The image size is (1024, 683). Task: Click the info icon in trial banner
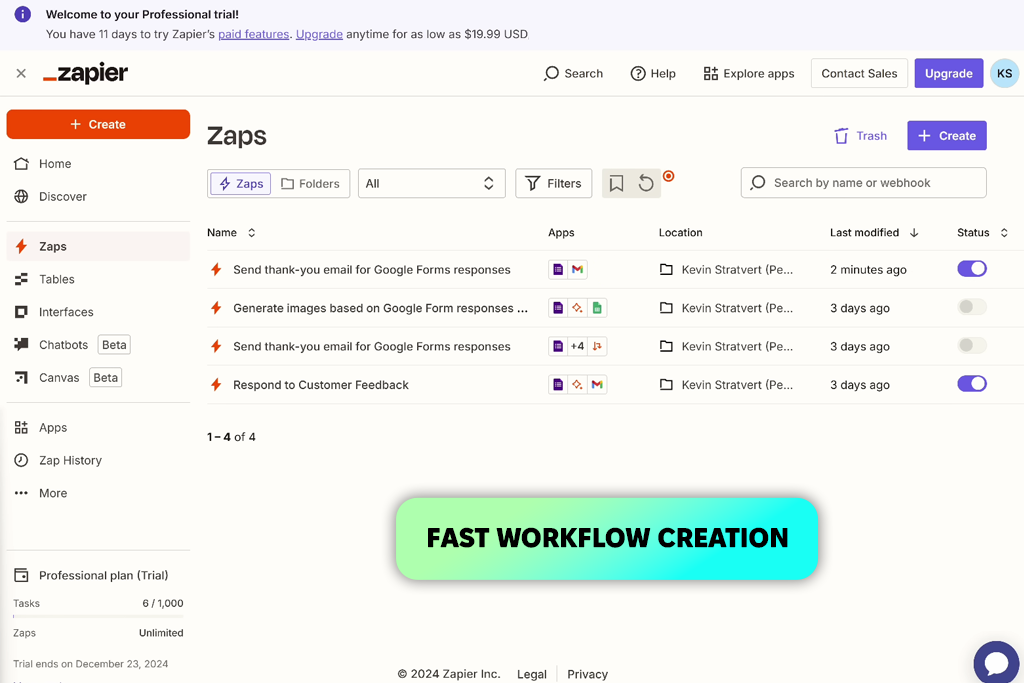23,14
